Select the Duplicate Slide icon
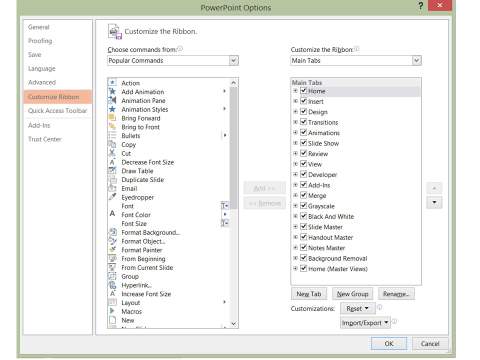Screen dimensions: 480x360 click(x=112, y=179)
